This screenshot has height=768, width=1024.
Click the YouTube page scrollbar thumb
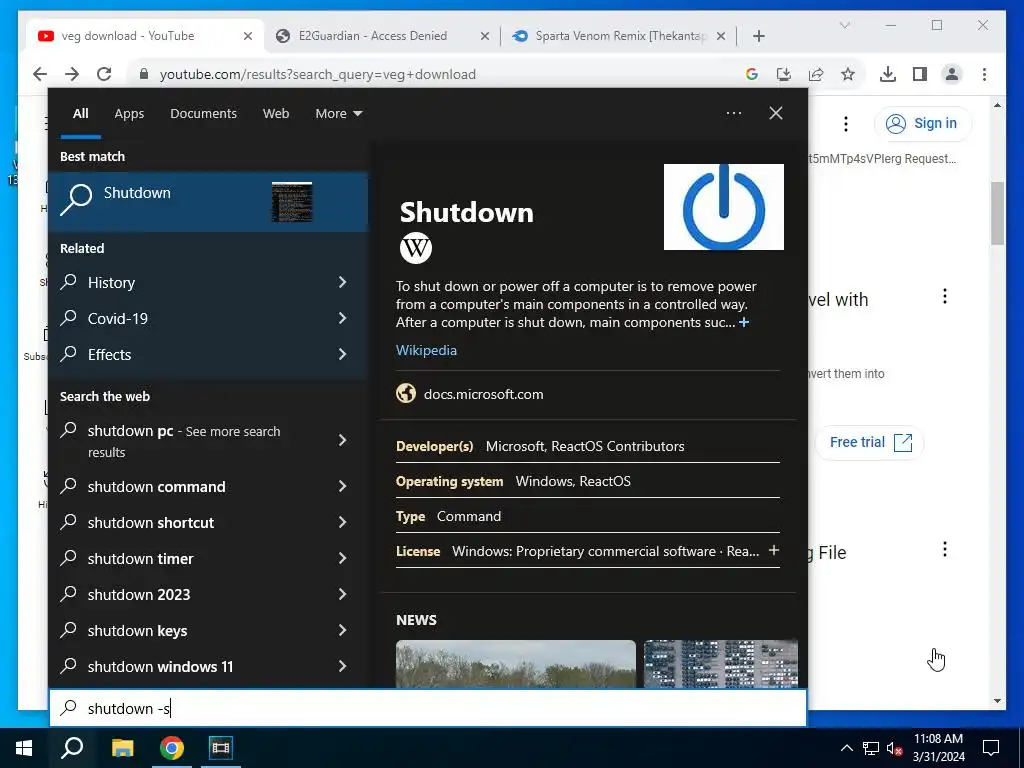pos(997,214)
